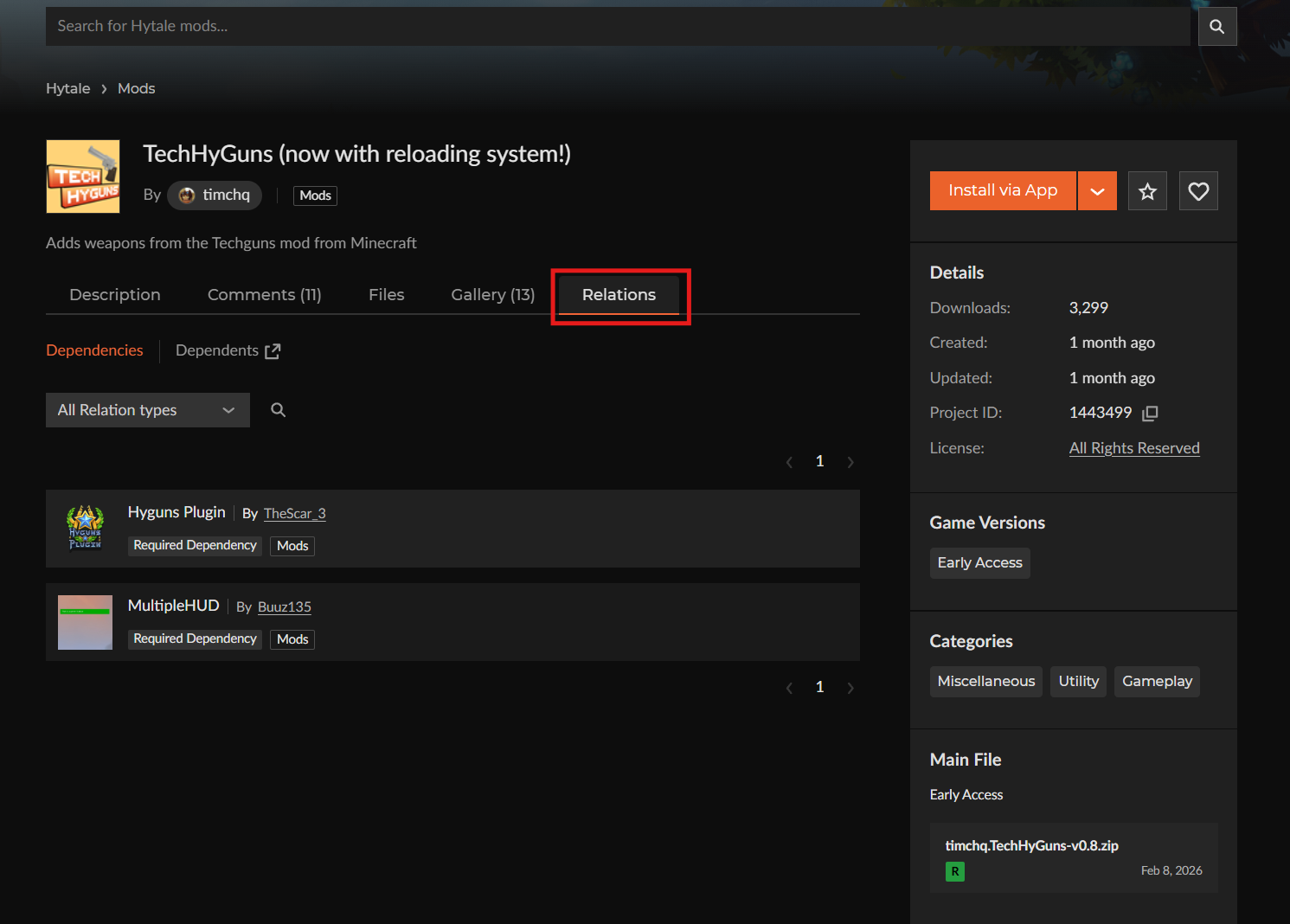Open Dependents in new window

(x=217, y=350)
